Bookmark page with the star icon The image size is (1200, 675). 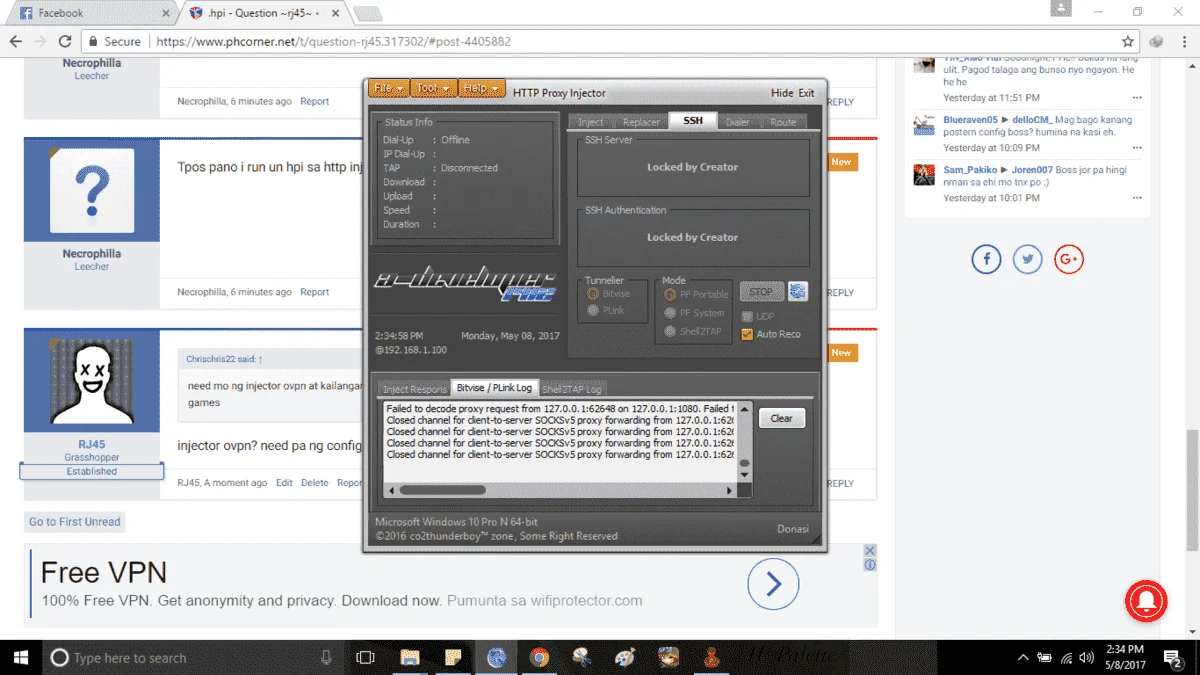point(1128,42)
